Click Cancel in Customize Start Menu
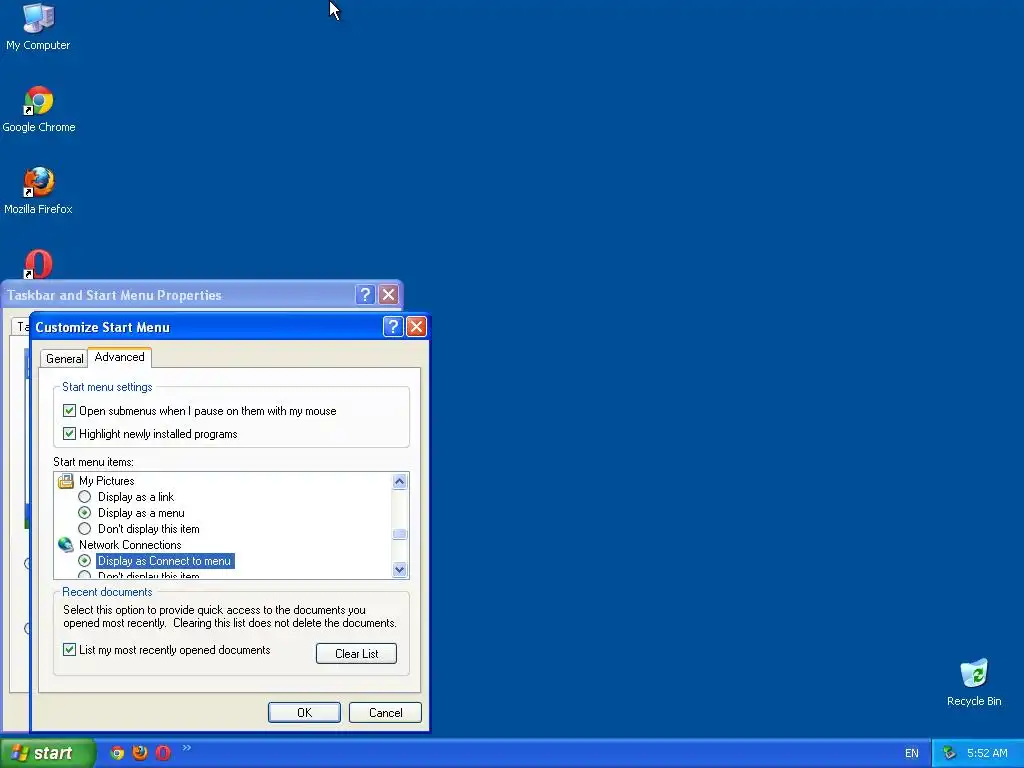This screenshot has width=1024, height=768. (385, 712)
